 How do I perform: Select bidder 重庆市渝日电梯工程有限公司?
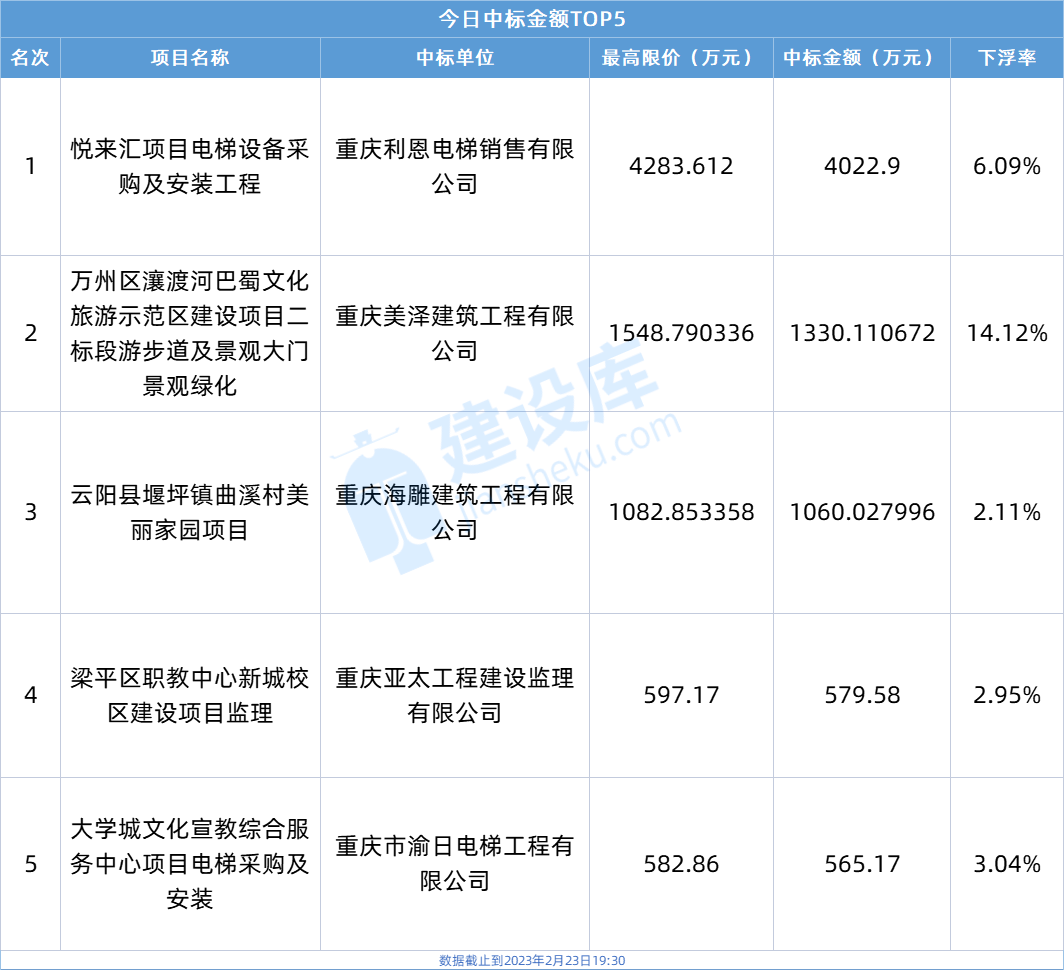pyautogui.click(x=455, y=864)
